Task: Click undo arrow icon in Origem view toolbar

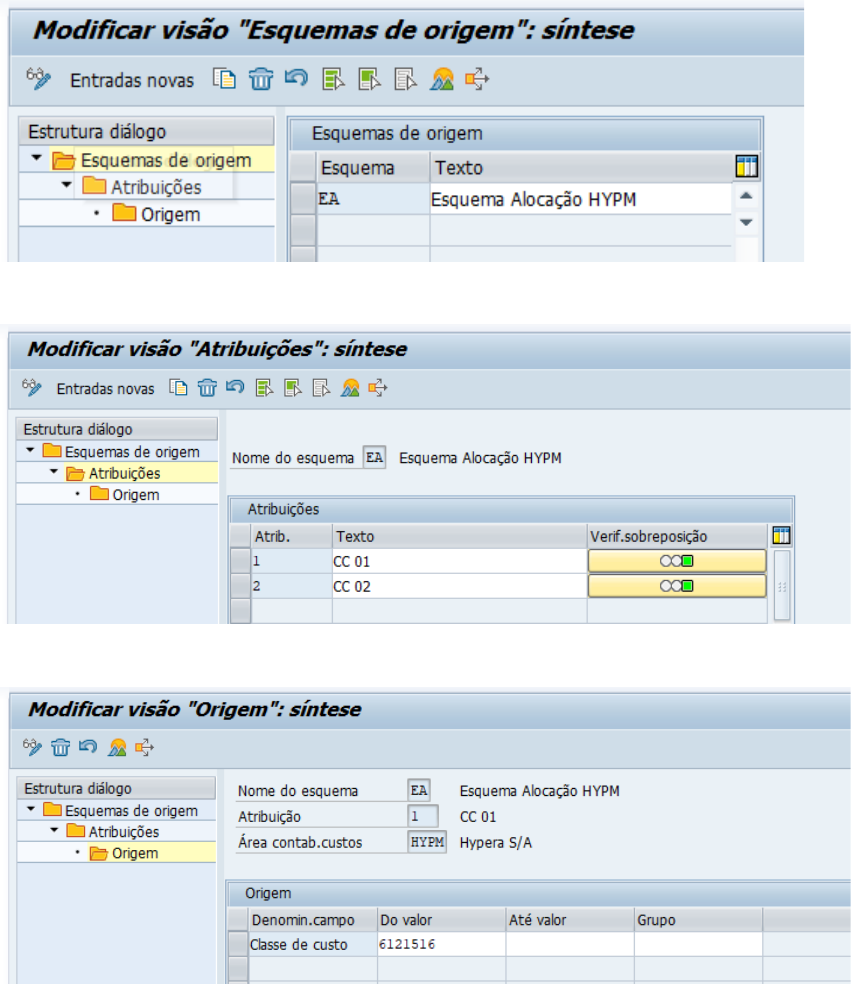Action: [x=89, y=746]
